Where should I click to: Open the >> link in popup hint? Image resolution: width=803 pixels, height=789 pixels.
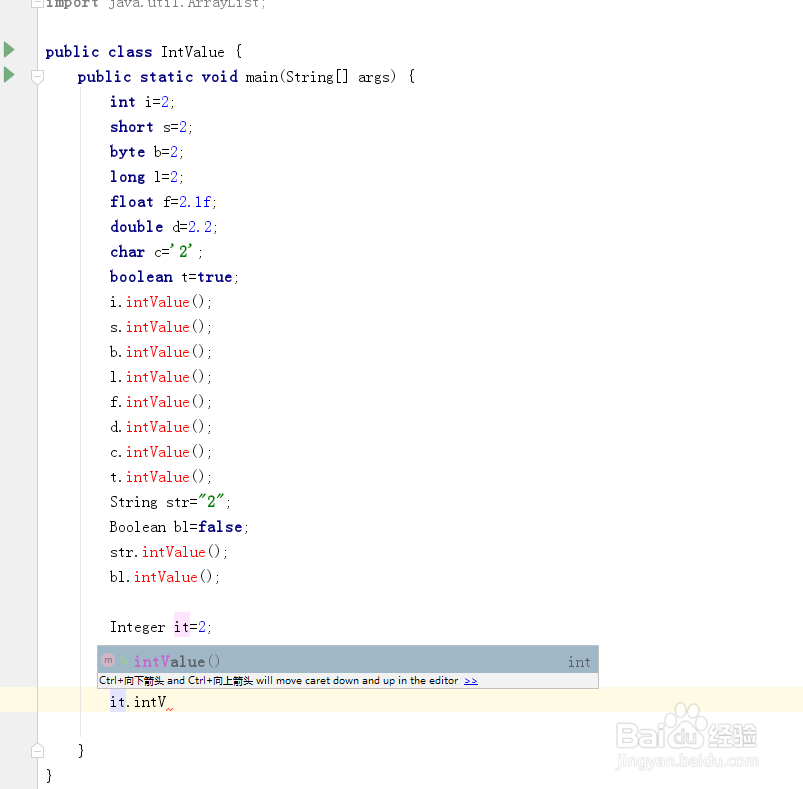pos(471,680)
